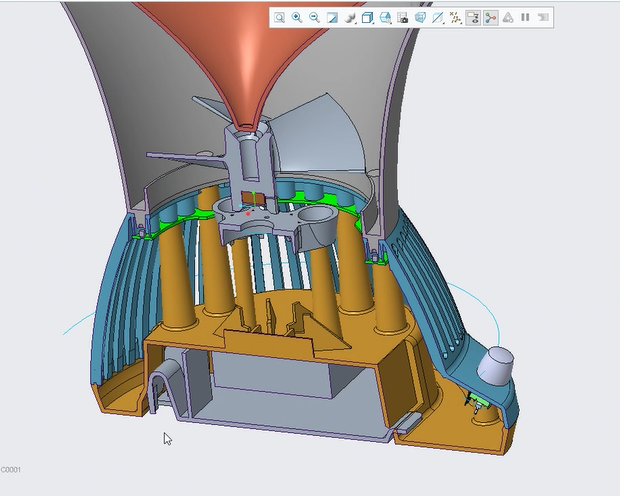Click the Zoom In magnifier icon
Screen dimensions: 620x496
[x=297, y=18]
